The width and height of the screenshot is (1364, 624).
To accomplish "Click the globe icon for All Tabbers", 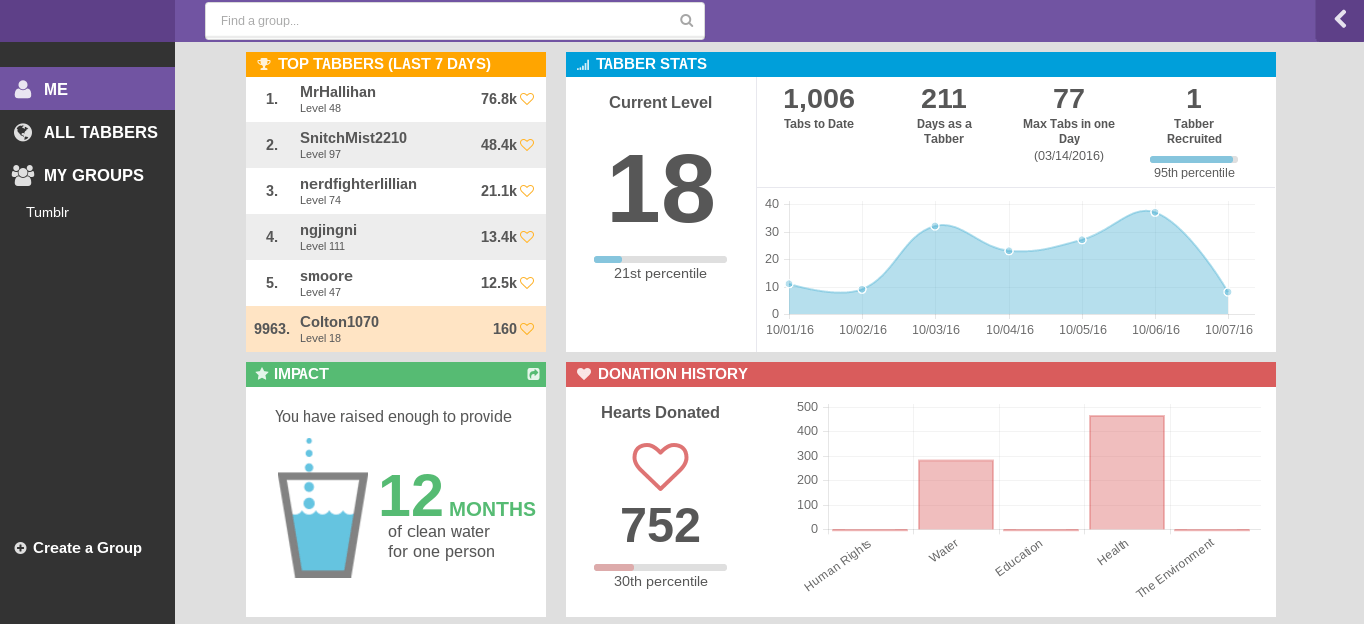I will click(23, 132).
